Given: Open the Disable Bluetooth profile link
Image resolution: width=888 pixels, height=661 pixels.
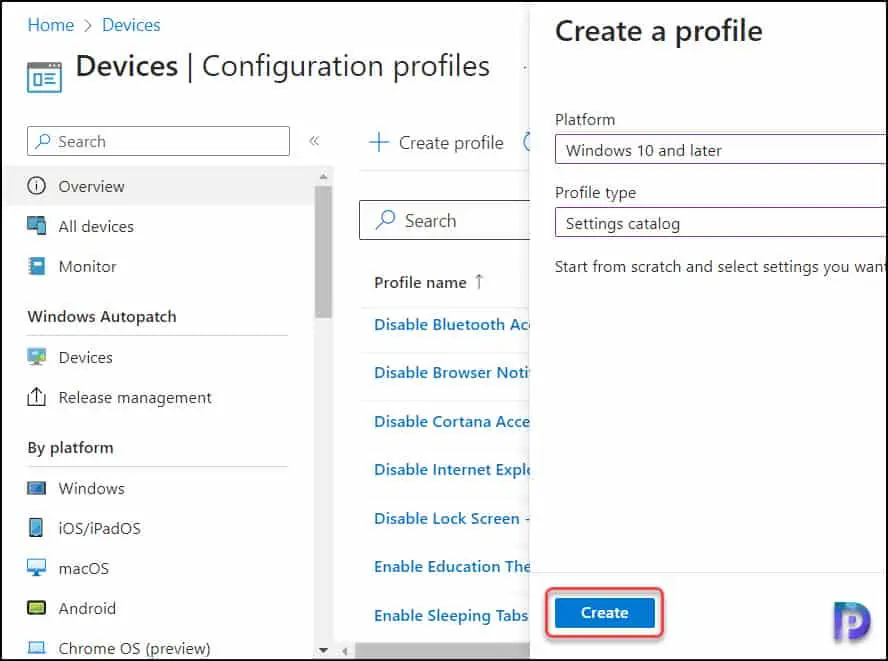Looking at the screenshot, I should [x=452, y=325].
